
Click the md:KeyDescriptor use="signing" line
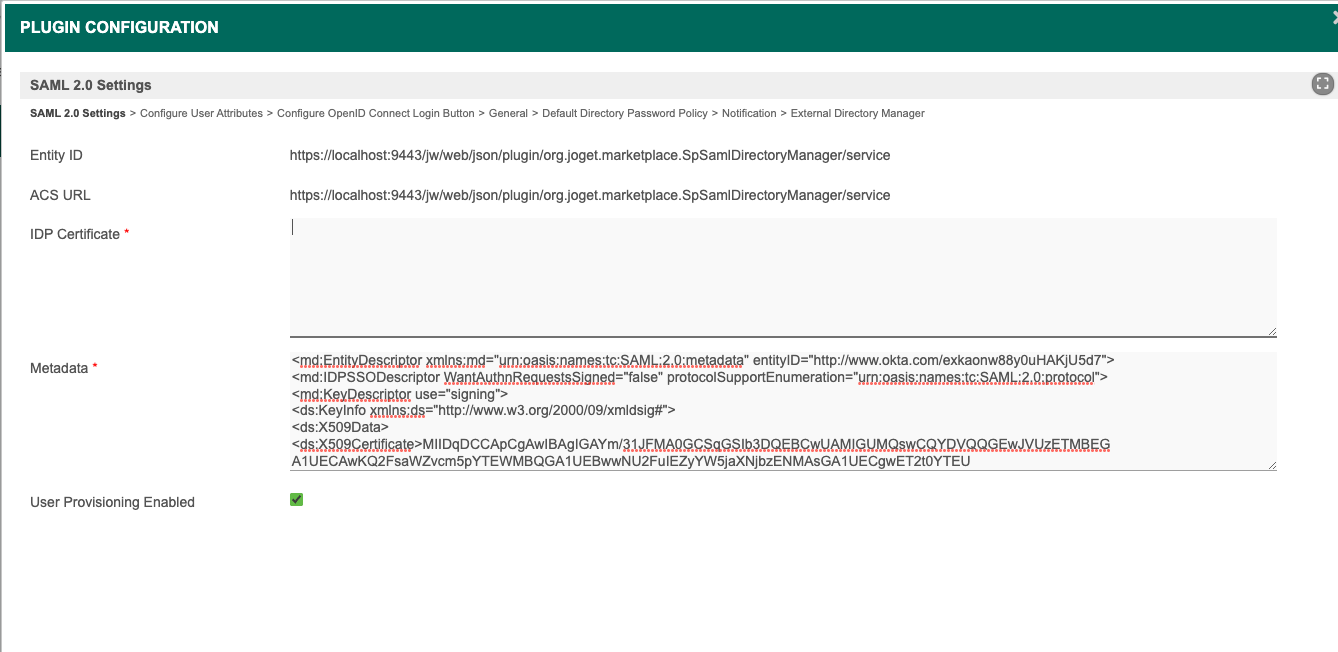(400, 394)
